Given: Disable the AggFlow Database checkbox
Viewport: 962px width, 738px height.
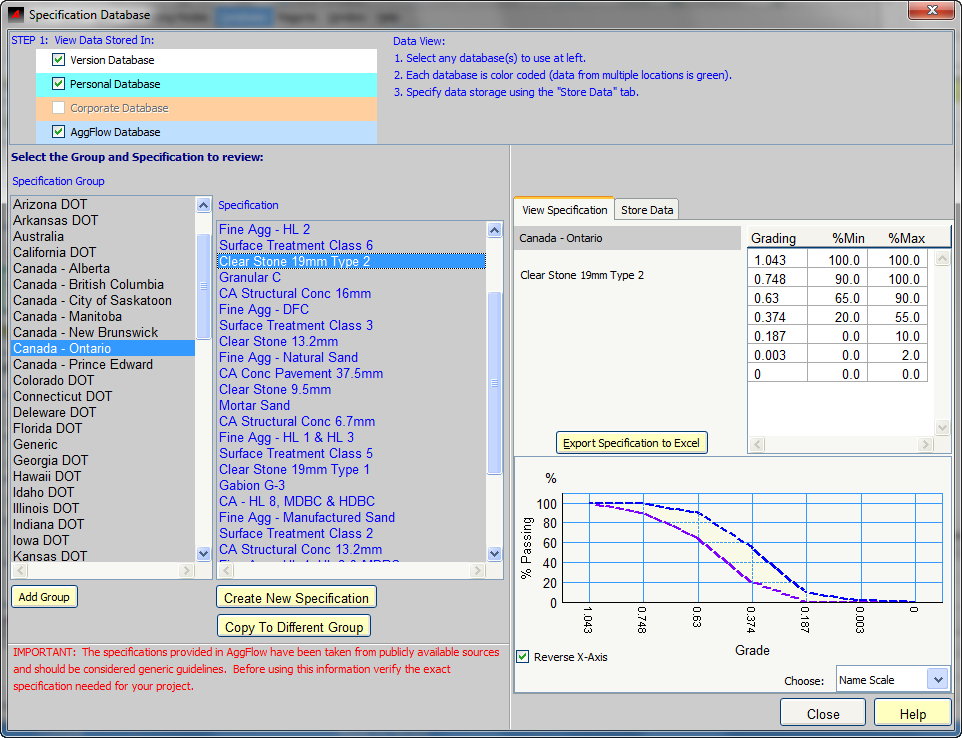Looking at the screenshot, I should (60, 131).
